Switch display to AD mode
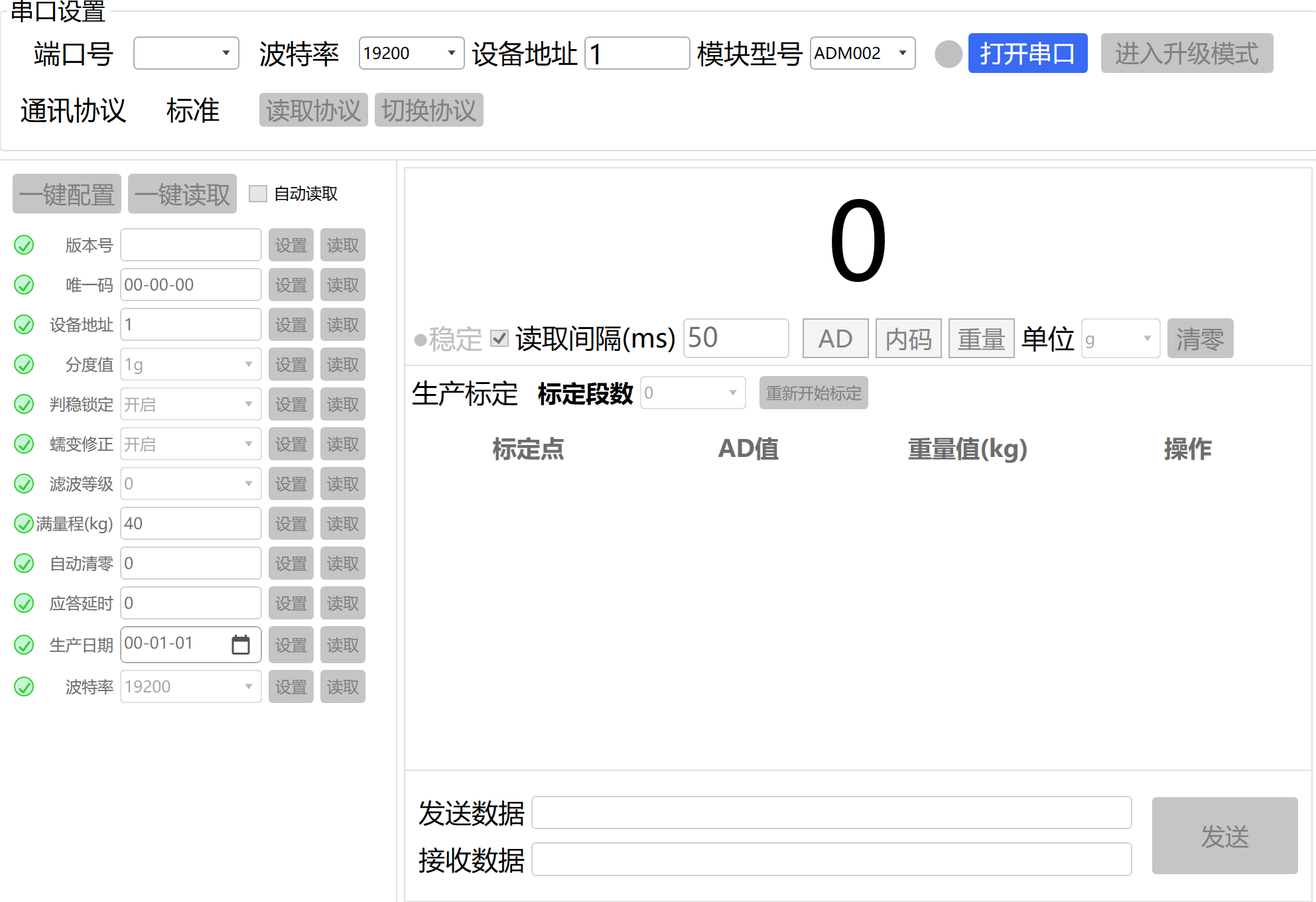Screen dimensions: 1316x902 tap(835, 339)
